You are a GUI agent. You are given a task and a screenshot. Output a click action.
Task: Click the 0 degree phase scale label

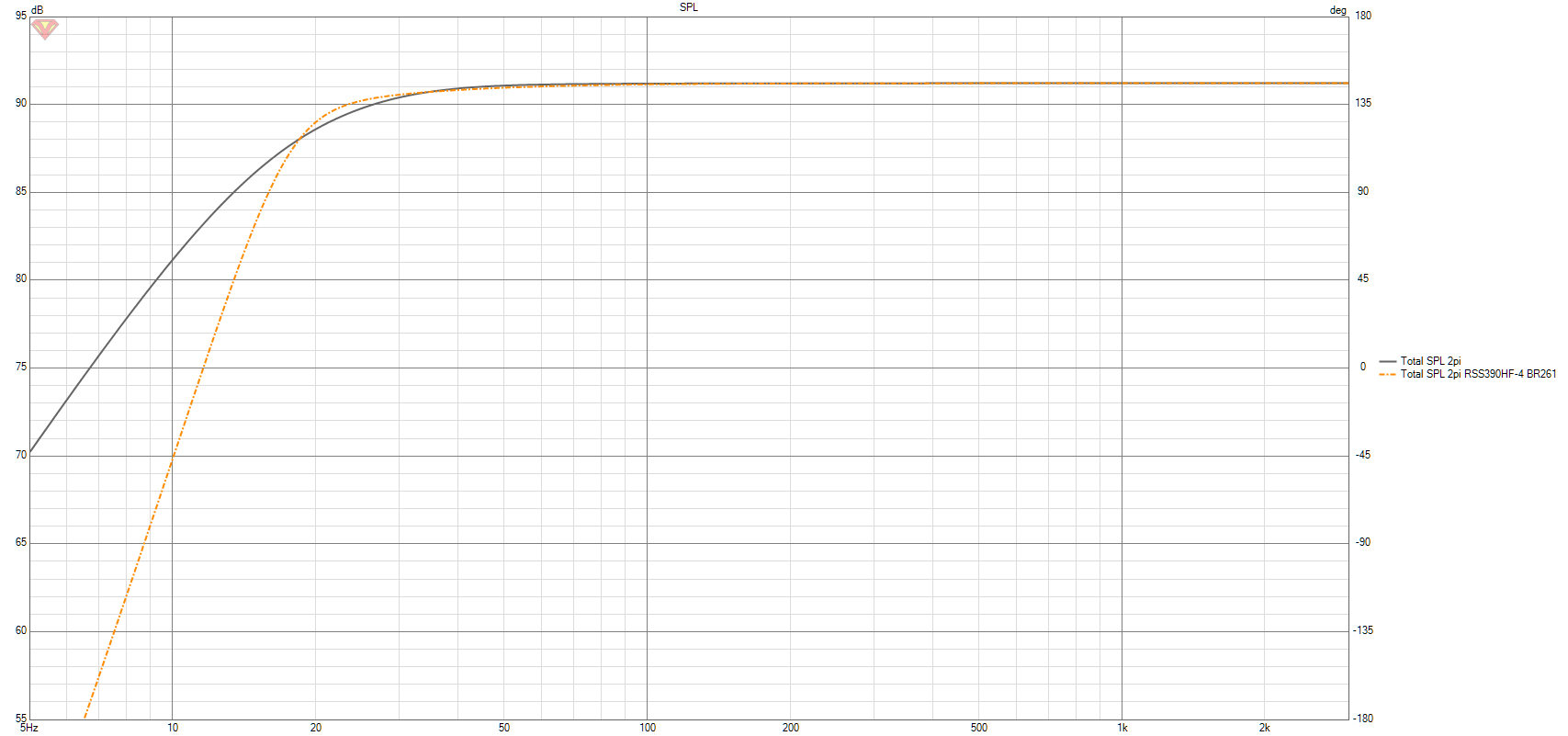(x=1363, y=367)
